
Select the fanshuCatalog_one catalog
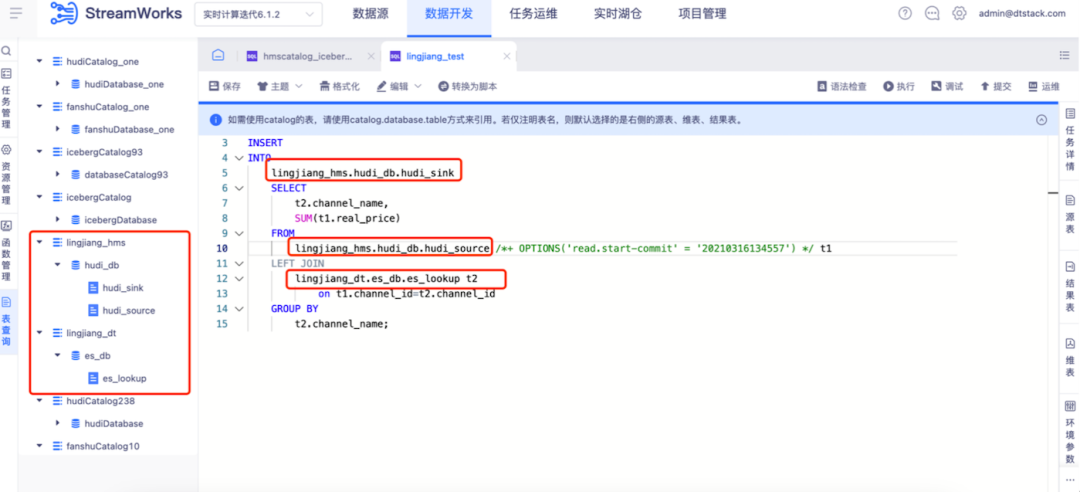107,107
